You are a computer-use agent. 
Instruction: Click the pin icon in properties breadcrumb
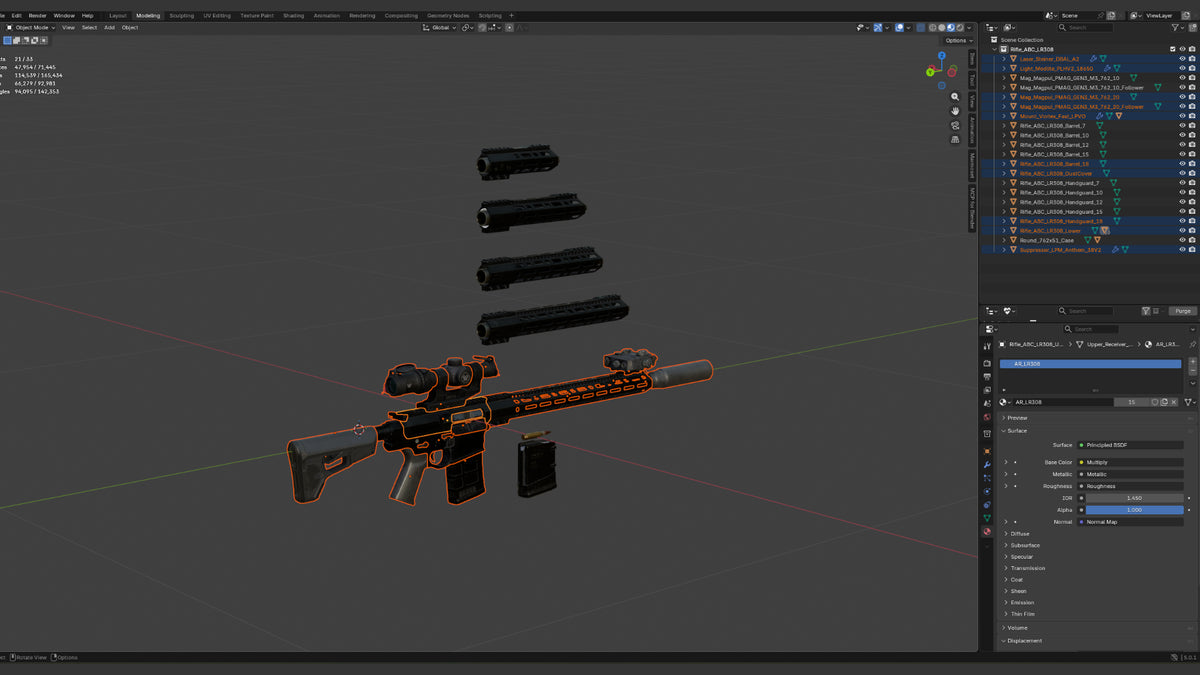(x=1192, y=344)
